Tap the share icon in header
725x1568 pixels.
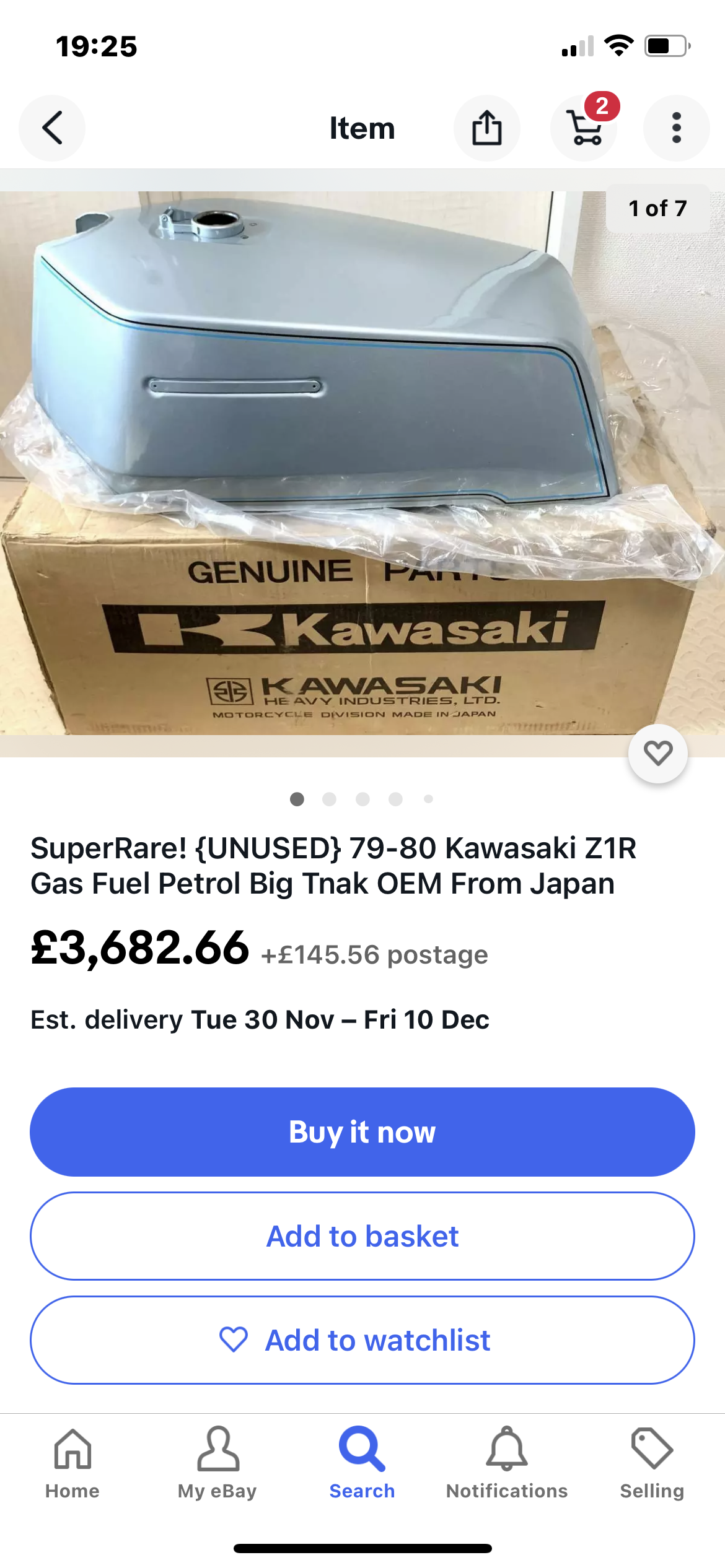tap(487, 128)
